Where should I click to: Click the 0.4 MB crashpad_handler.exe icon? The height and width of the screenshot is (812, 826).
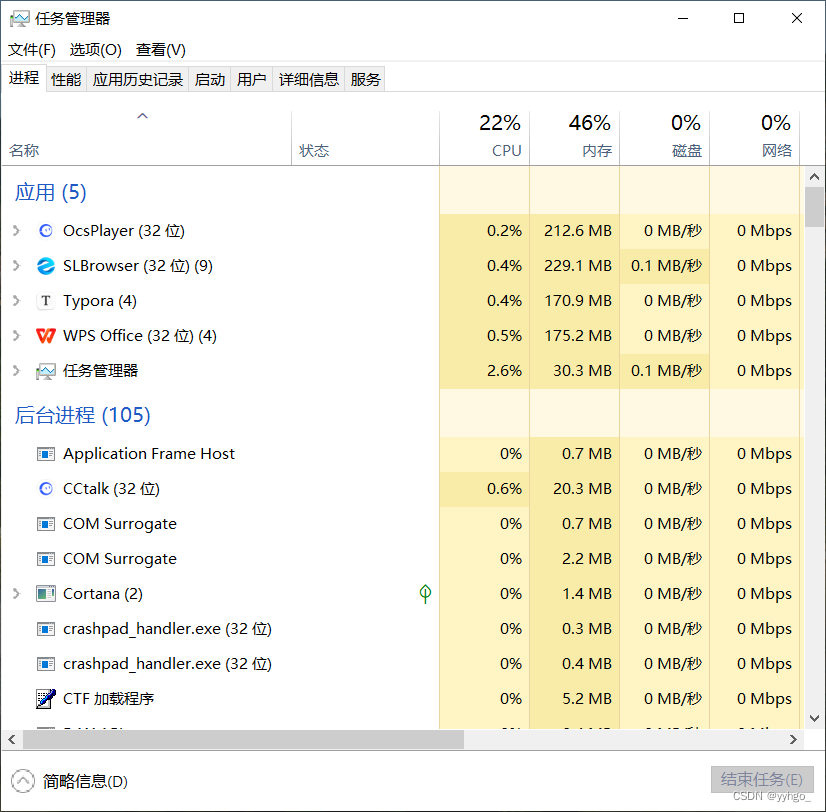tap(46, 664)
